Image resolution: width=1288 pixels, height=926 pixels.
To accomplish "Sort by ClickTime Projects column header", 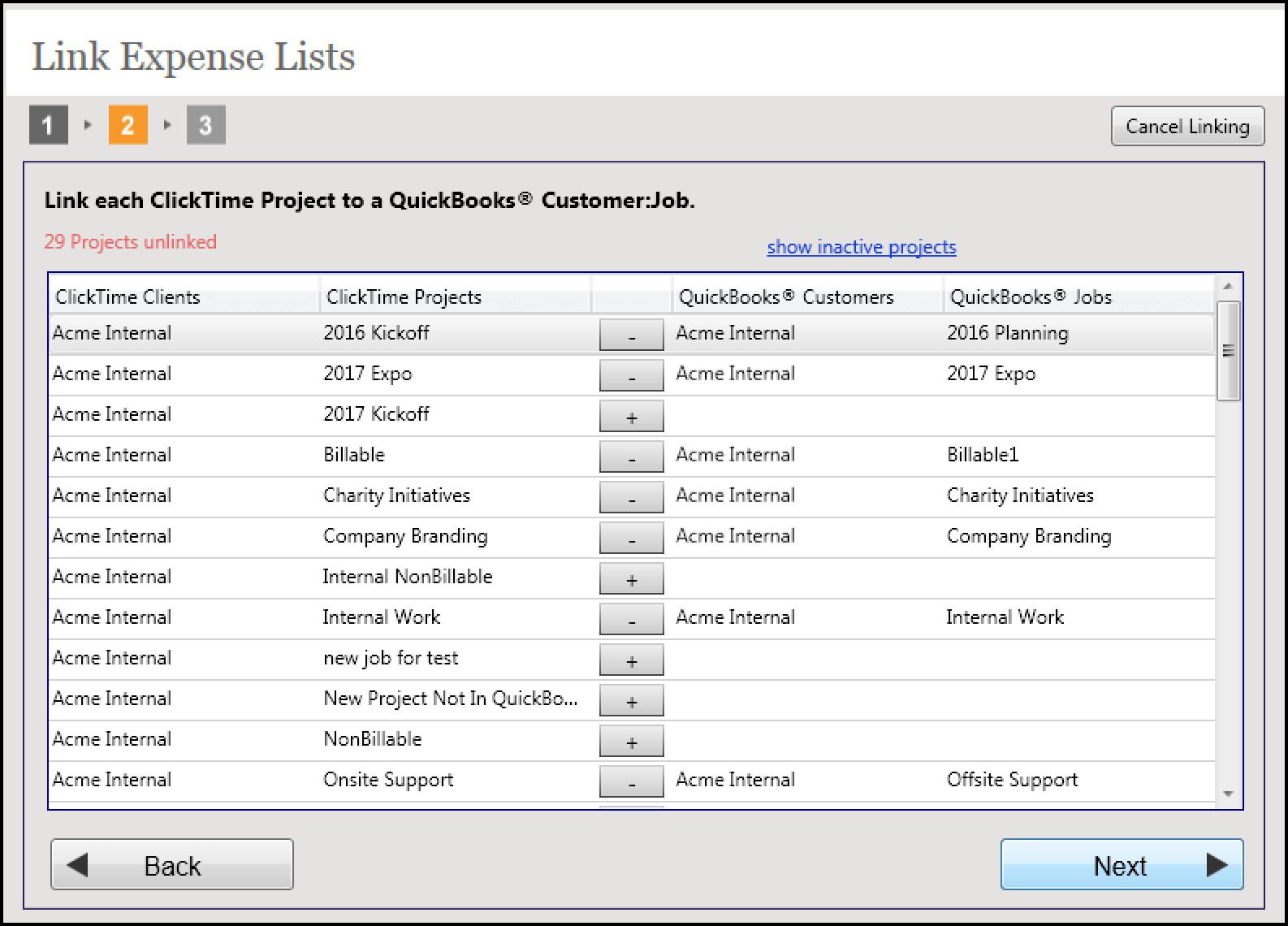I will point(456,296).
